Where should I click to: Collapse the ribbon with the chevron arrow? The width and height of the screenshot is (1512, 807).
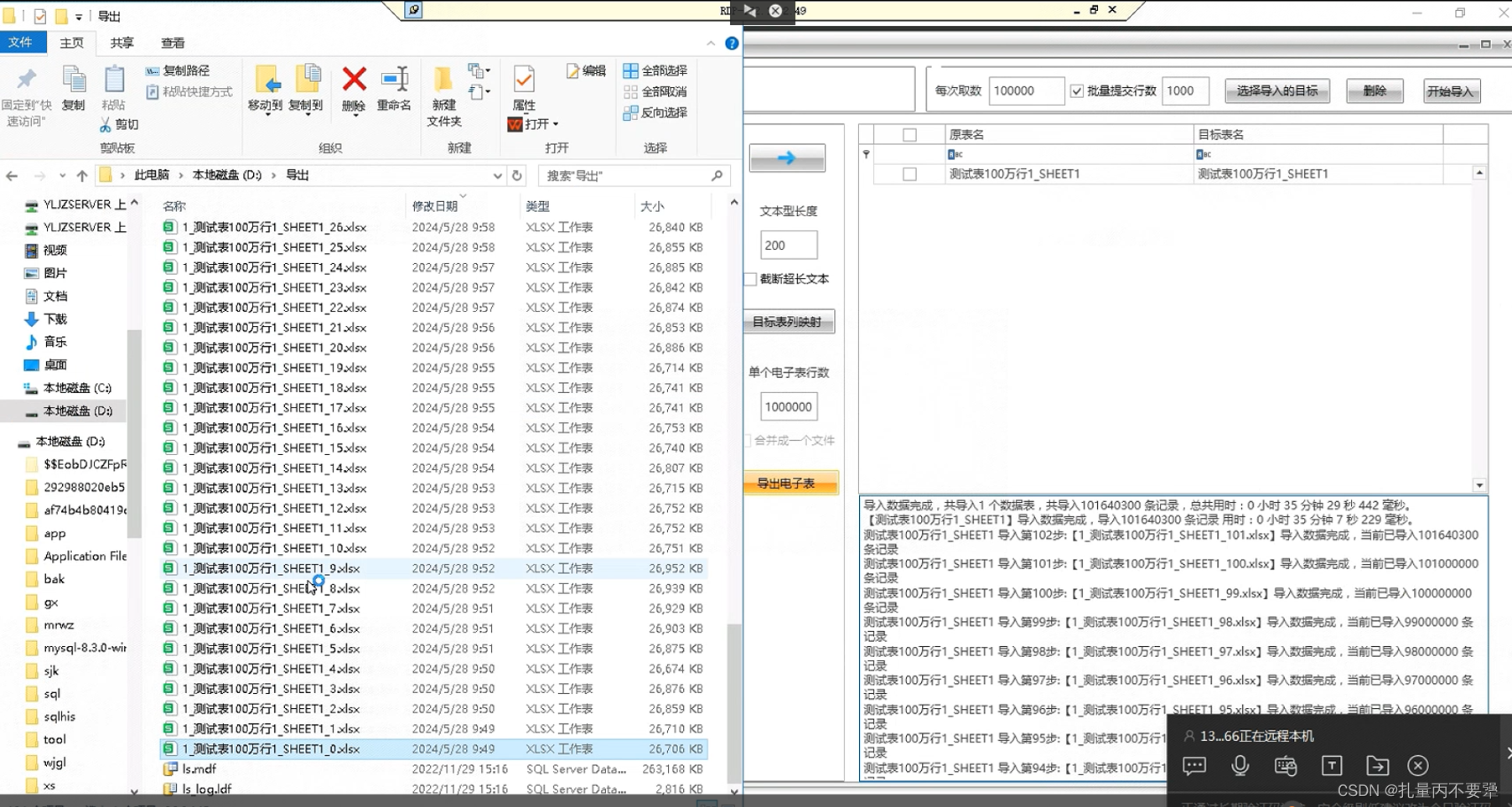710,44
